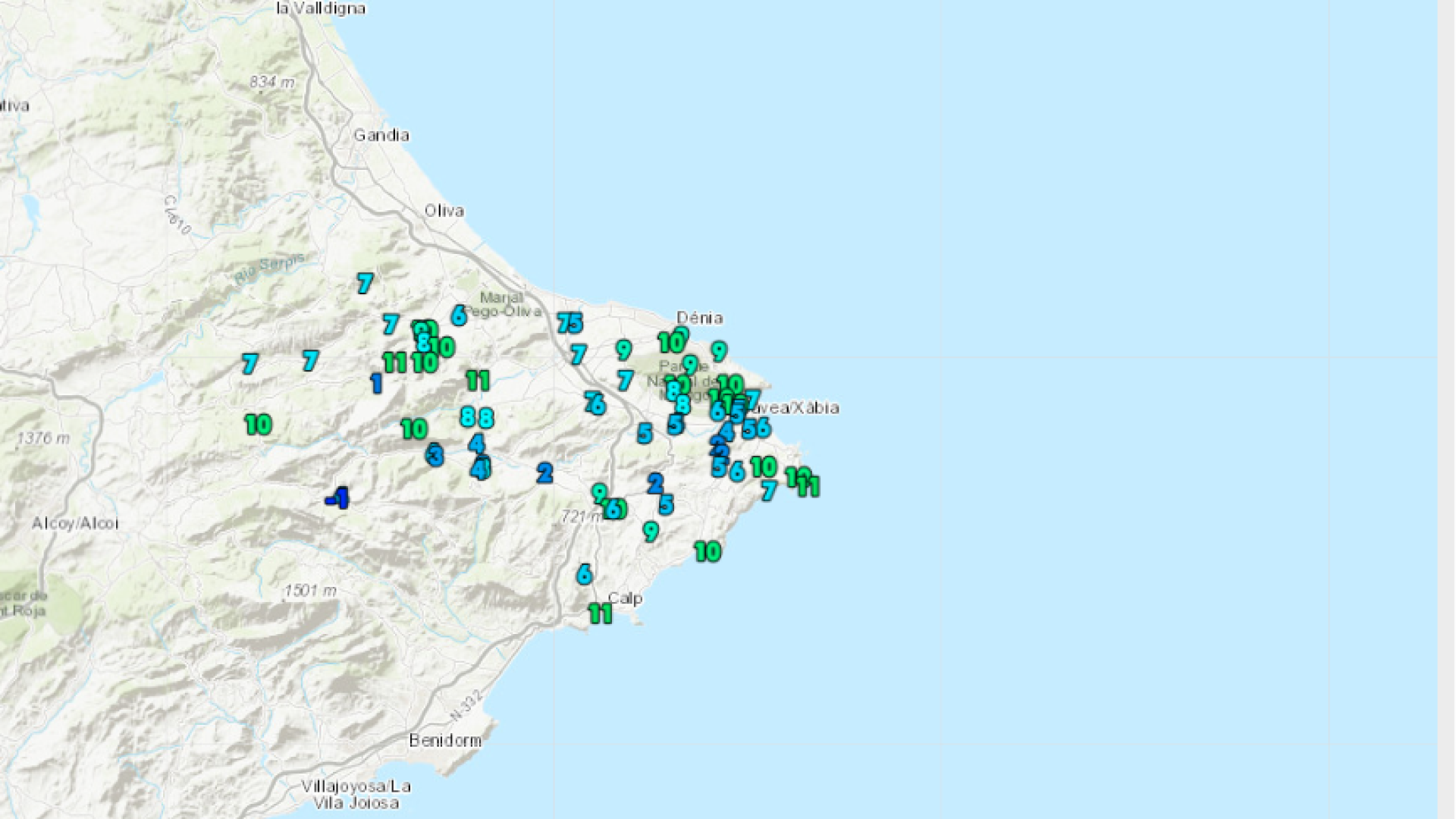The width and height of the screenshot is (1456, 819).
Task: Click the Gandia city label
Action: (381, 136)
